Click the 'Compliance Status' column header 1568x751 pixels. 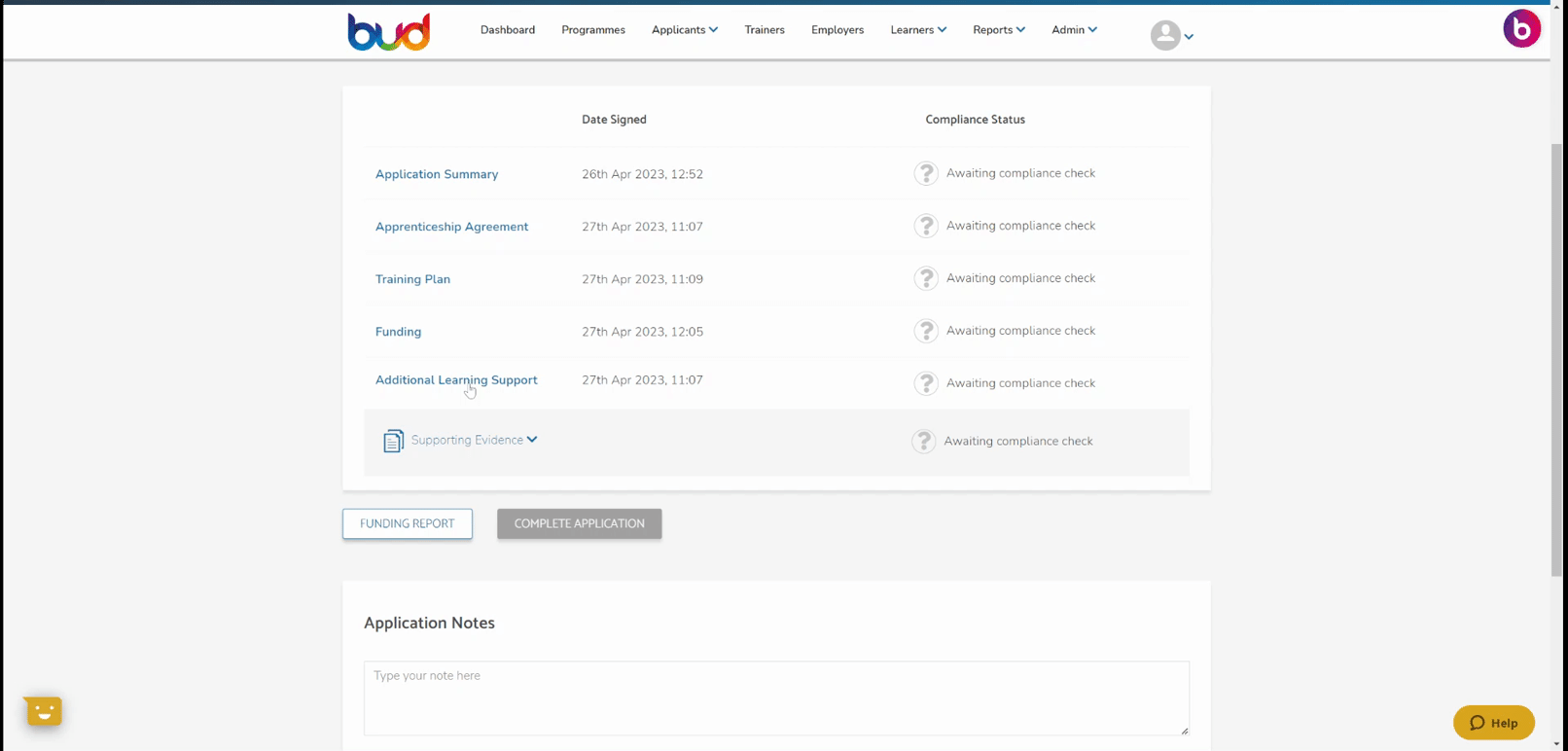975,120
